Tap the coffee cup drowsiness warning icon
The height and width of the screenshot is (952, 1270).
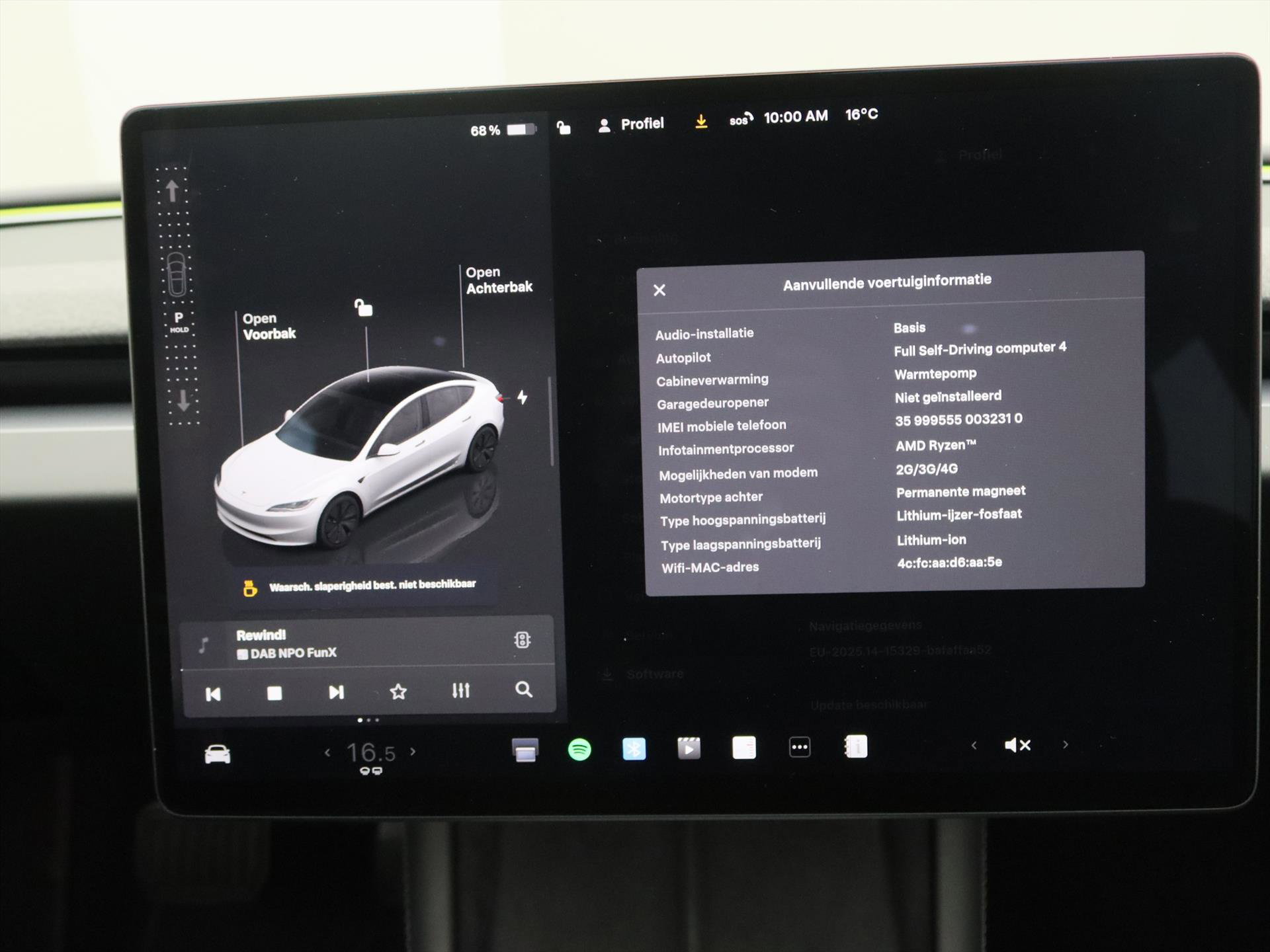point(249,587)
